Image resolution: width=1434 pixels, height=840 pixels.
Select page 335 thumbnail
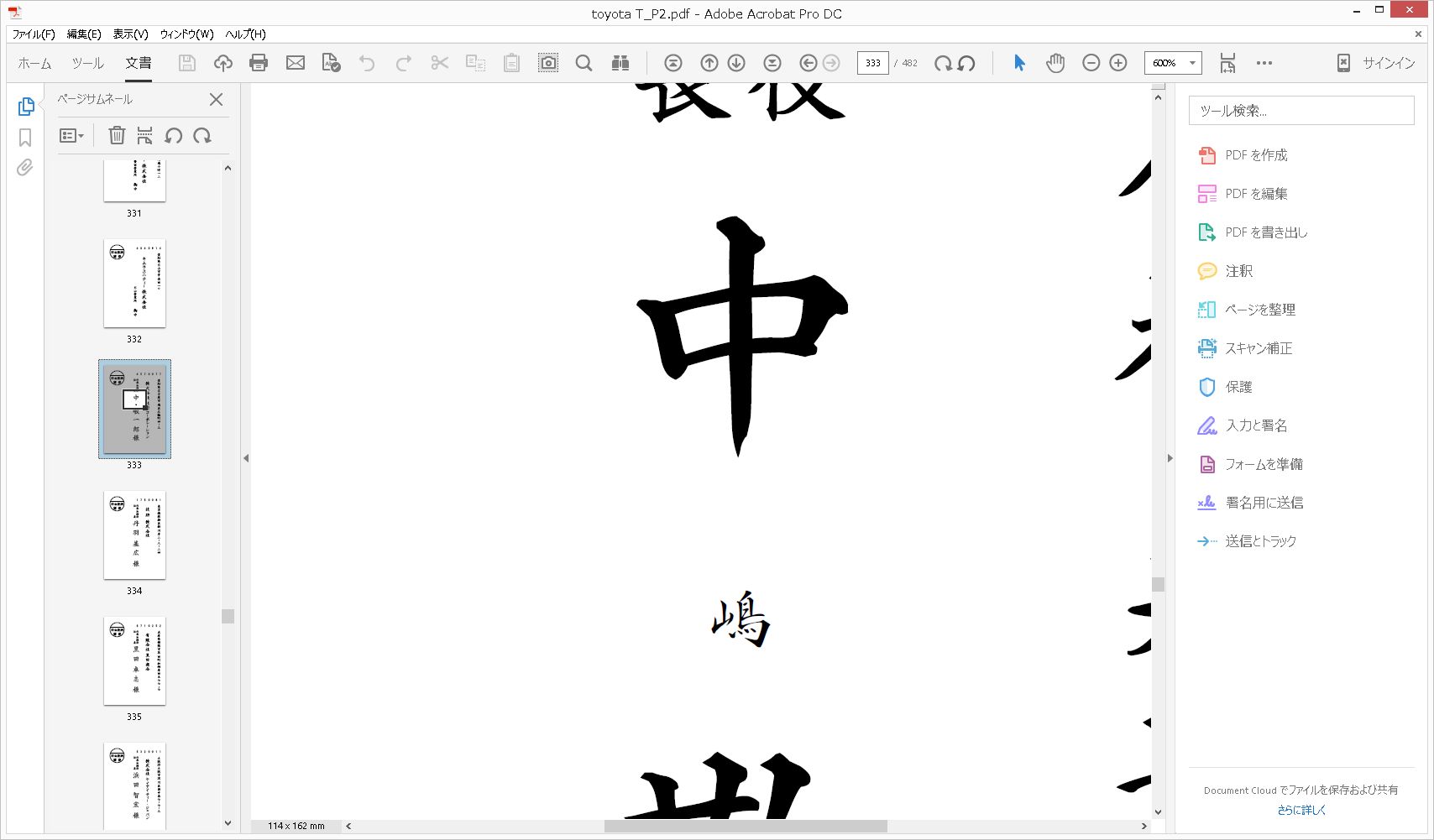[x=134, y=661]
